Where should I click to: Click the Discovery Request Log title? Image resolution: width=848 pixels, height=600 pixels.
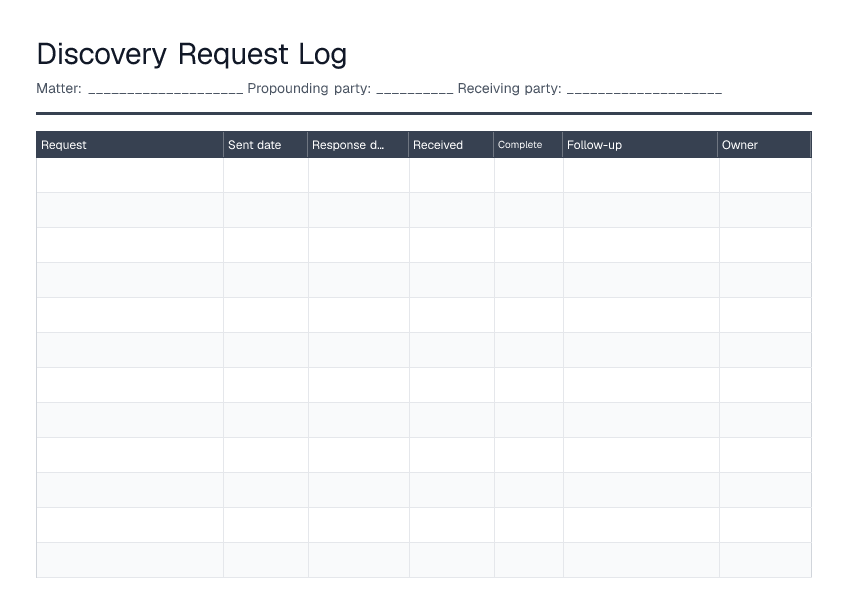pyautogui.click(x=191, y=54)
